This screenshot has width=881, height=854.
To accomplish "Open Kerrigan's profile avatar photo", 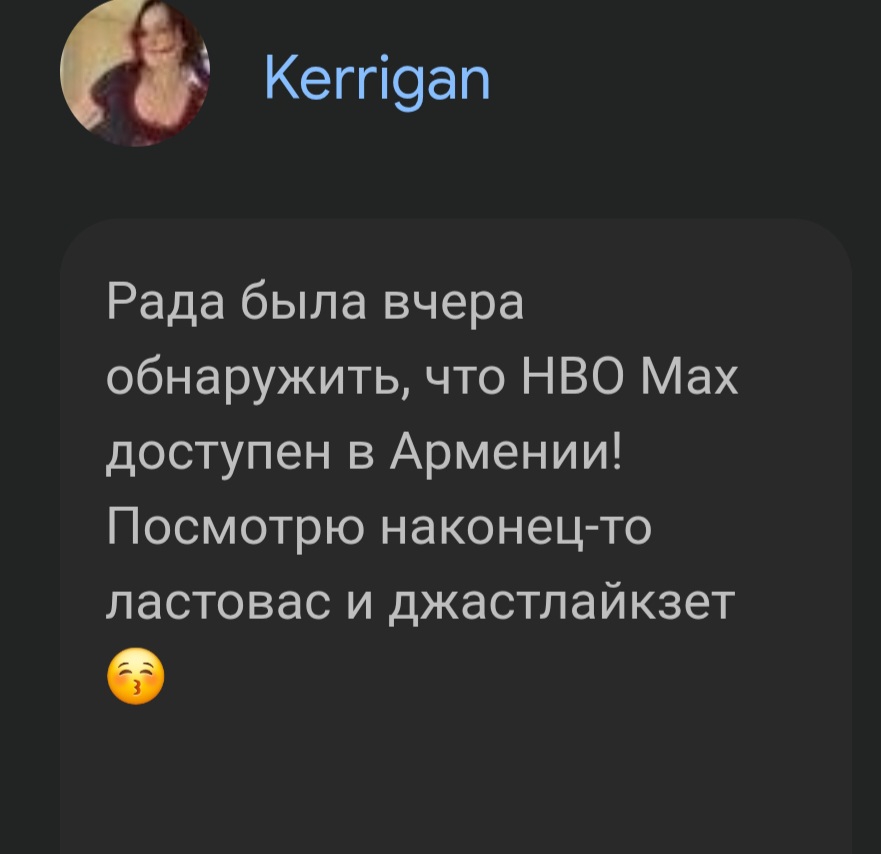I will (x=135, y=72).
